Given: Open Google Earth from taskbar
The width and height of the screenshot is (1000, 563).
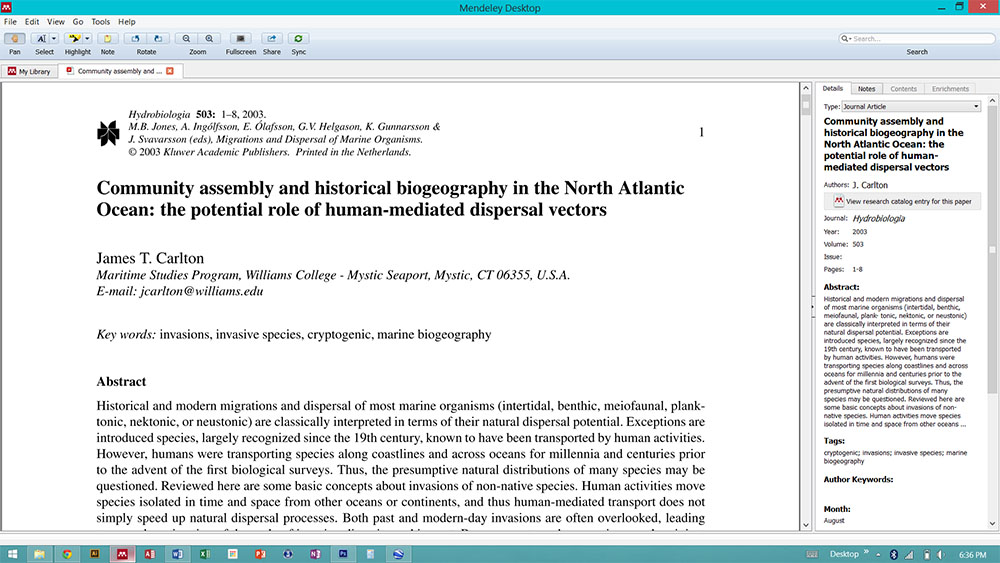Looking at the screenshot, I should coord(398,554).
